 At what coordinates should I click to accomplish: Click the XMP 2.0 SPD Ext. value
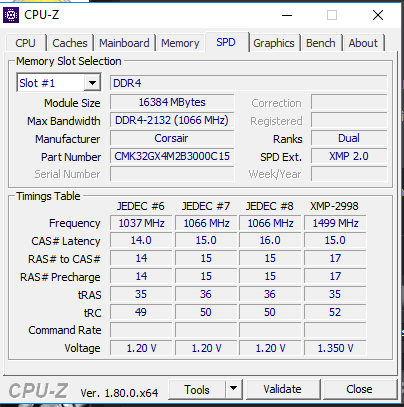click(349, 156)
